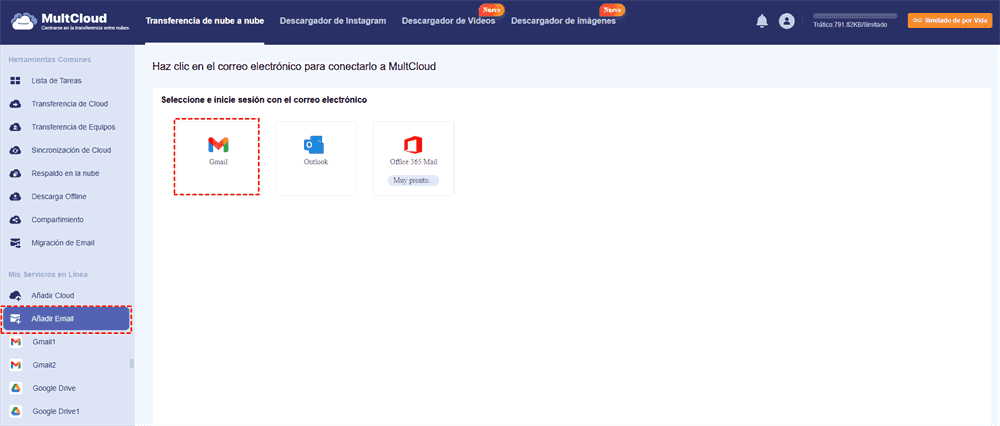Image resolution: width=1000 pixels, height=426 pixels.
Task: Click the Añadir Cloud icon
Action: 16,295
